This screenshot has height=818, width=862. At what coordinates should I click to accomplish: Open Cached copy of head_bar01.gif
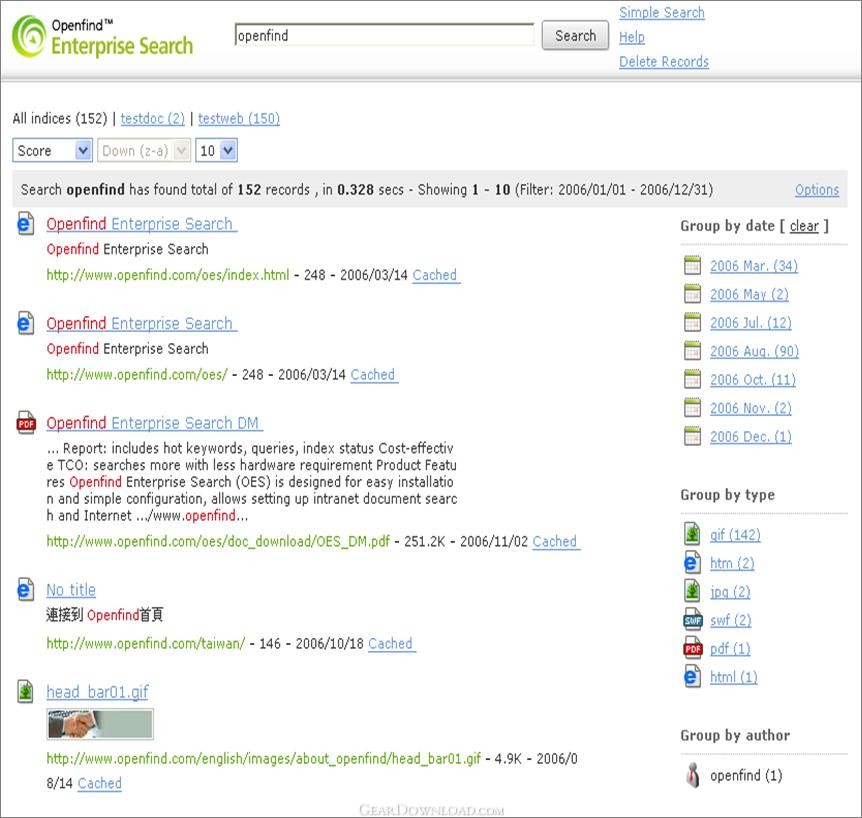[100, 783]
